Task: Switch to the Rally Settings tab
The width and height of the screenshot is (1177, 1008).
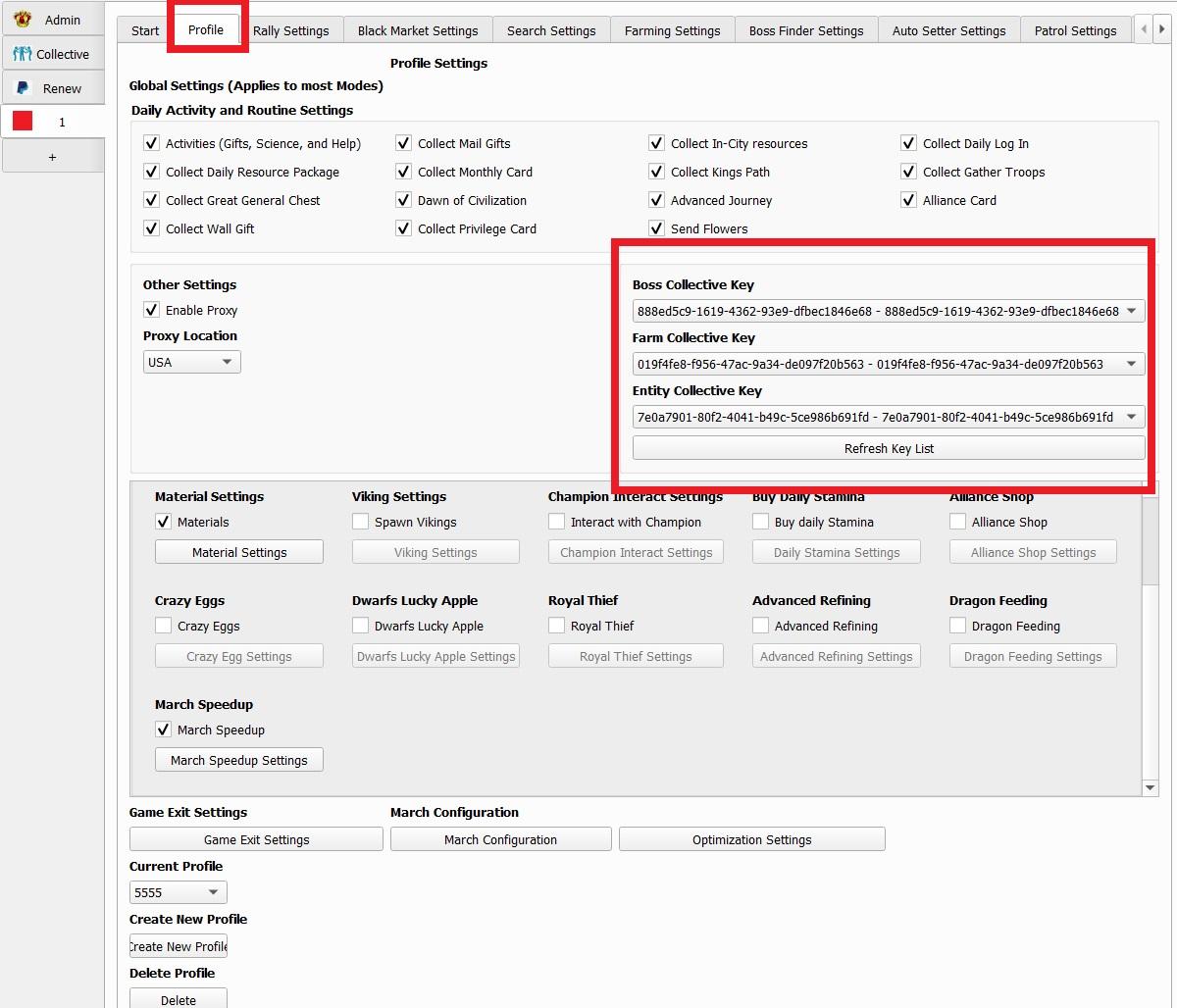Action: pyautogui.click(x=290, y=30)
